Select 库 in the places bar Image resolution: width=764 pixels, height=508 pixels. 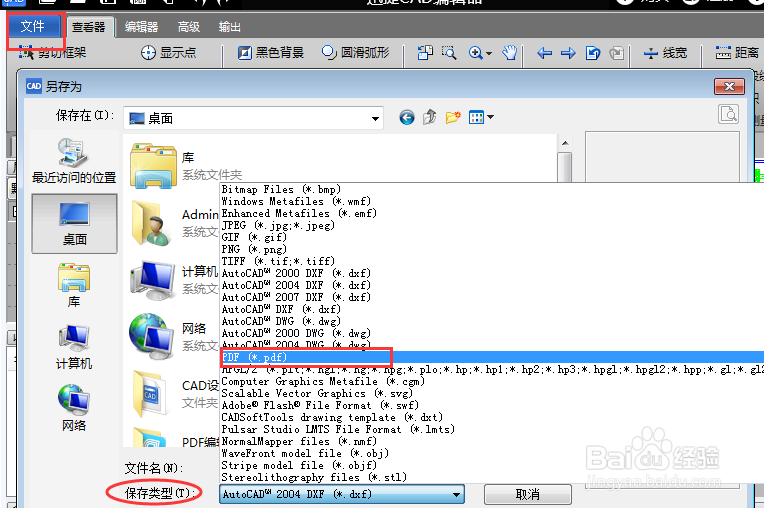click(74, 285)
